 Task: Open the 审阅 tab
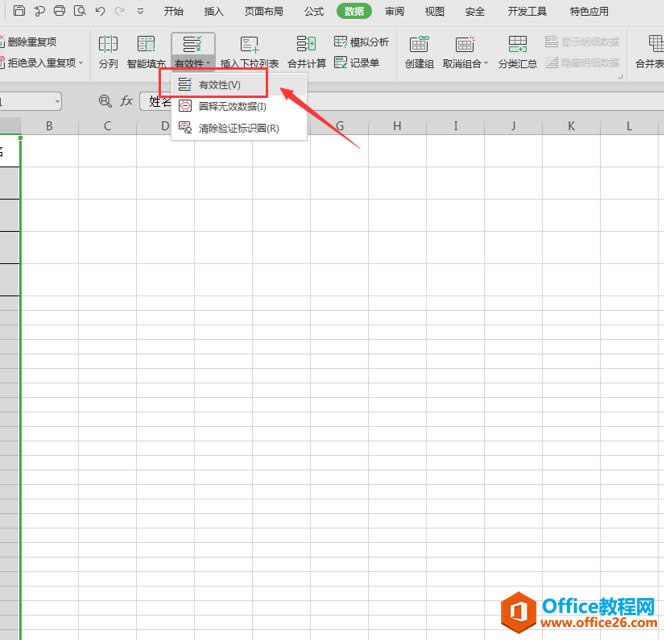(x=394, y=11)
